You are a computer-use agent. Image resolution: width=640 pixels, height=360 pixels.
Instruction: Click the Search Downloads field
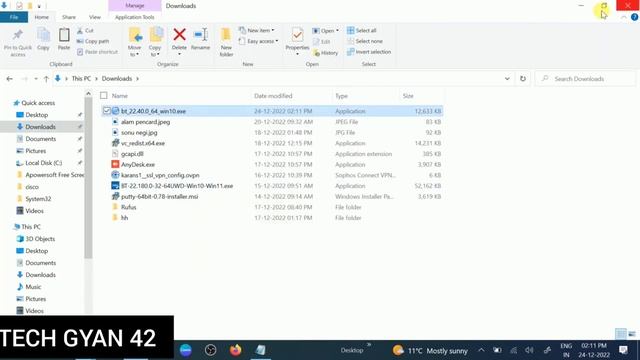click(x=585, y=79)
